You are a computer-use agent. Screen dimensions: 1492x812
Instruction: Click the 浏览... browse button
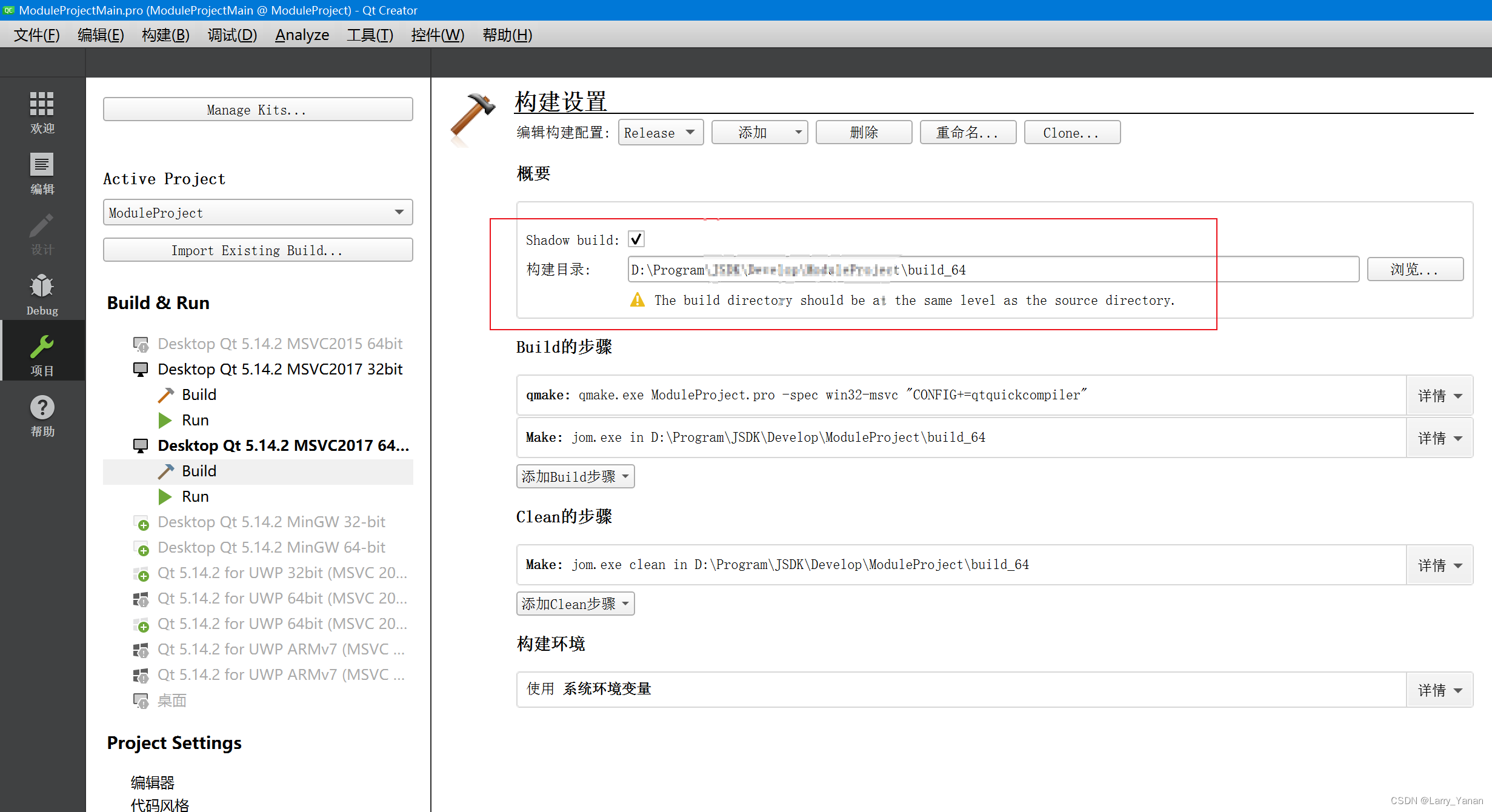pos(1415,269)
